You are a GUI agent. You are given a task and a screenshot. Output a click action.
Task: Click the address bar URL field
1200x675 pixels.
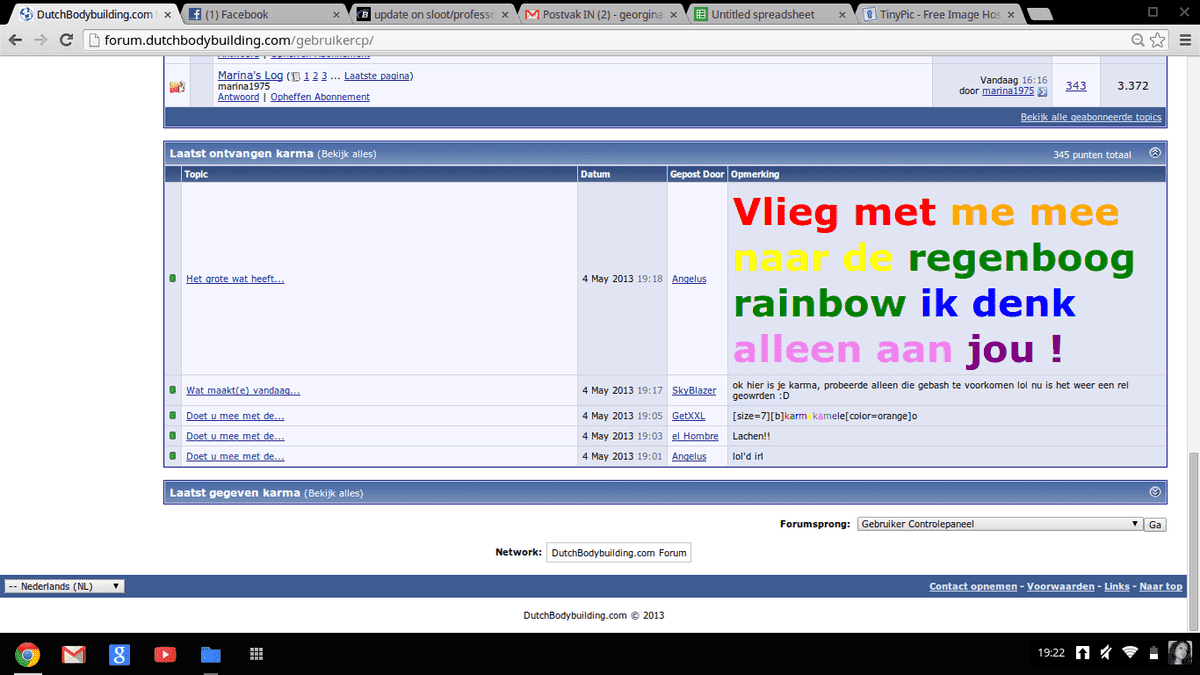(600, 40)
